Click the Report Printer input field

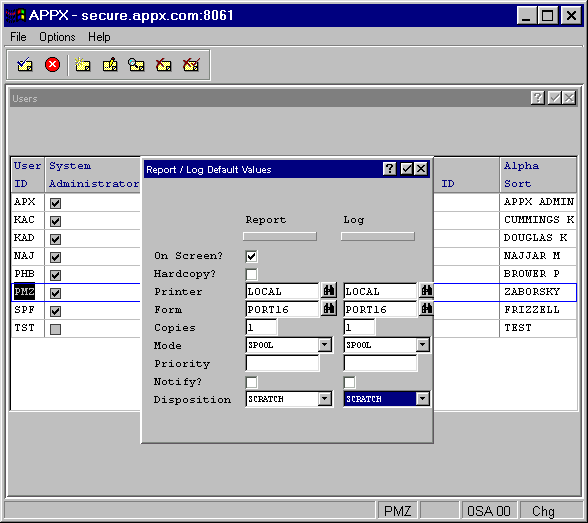click(282, 291)
